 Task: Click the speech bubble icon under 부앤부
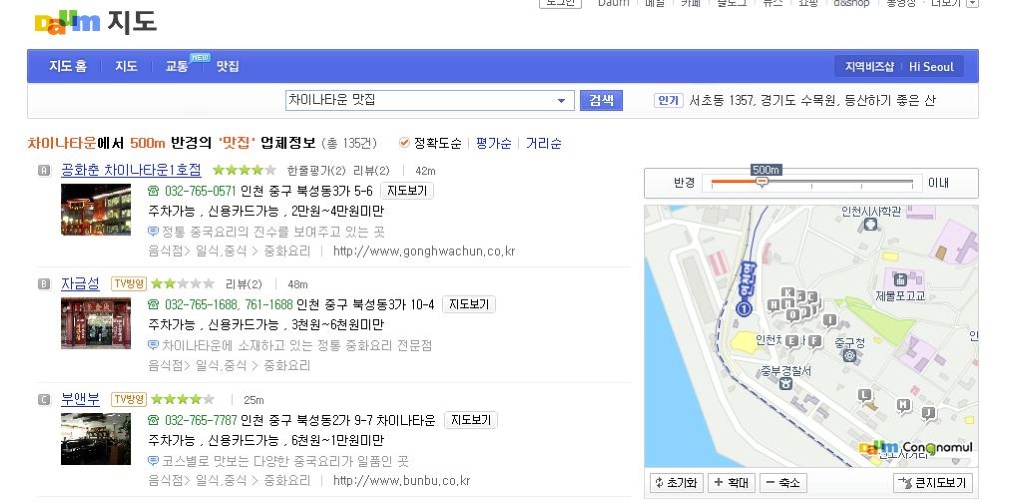pos(153,460)
